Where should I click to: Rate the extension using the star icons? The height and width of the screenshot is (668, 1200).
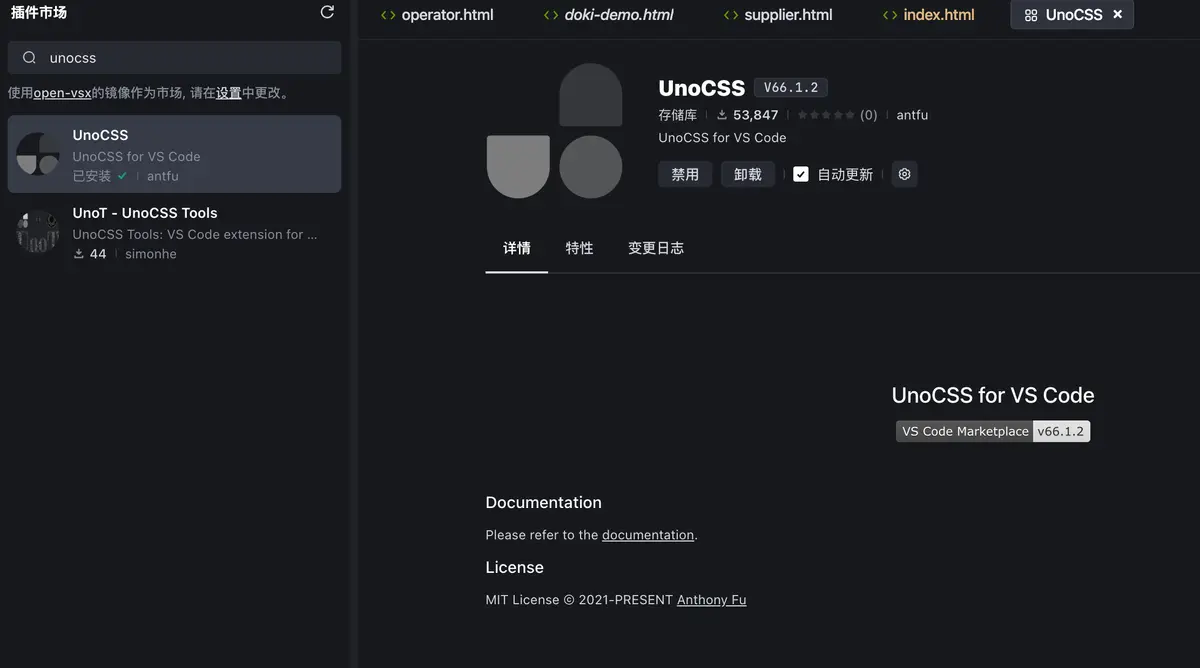coord(825,114)
